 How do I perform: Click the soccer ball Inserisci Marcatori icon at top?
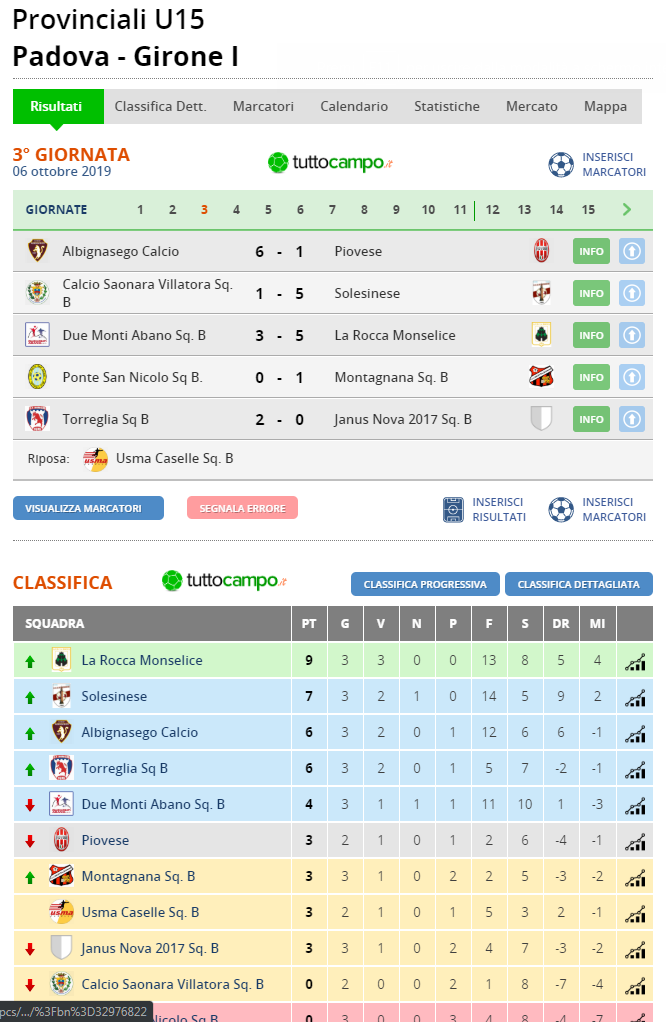coord(560,164)
